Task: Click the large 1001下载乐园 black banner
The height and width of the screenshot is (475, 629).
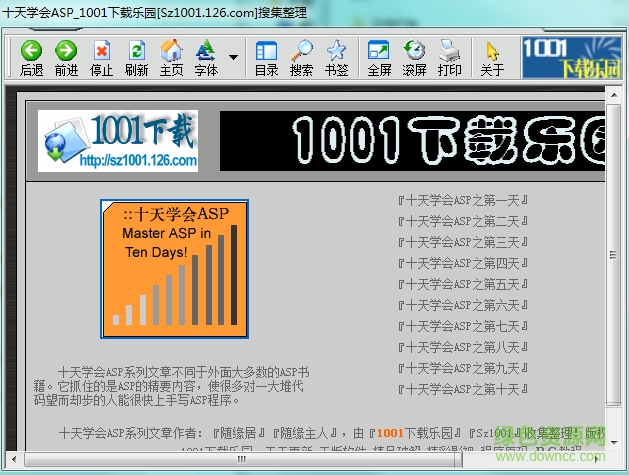Action: click(412, 141)
